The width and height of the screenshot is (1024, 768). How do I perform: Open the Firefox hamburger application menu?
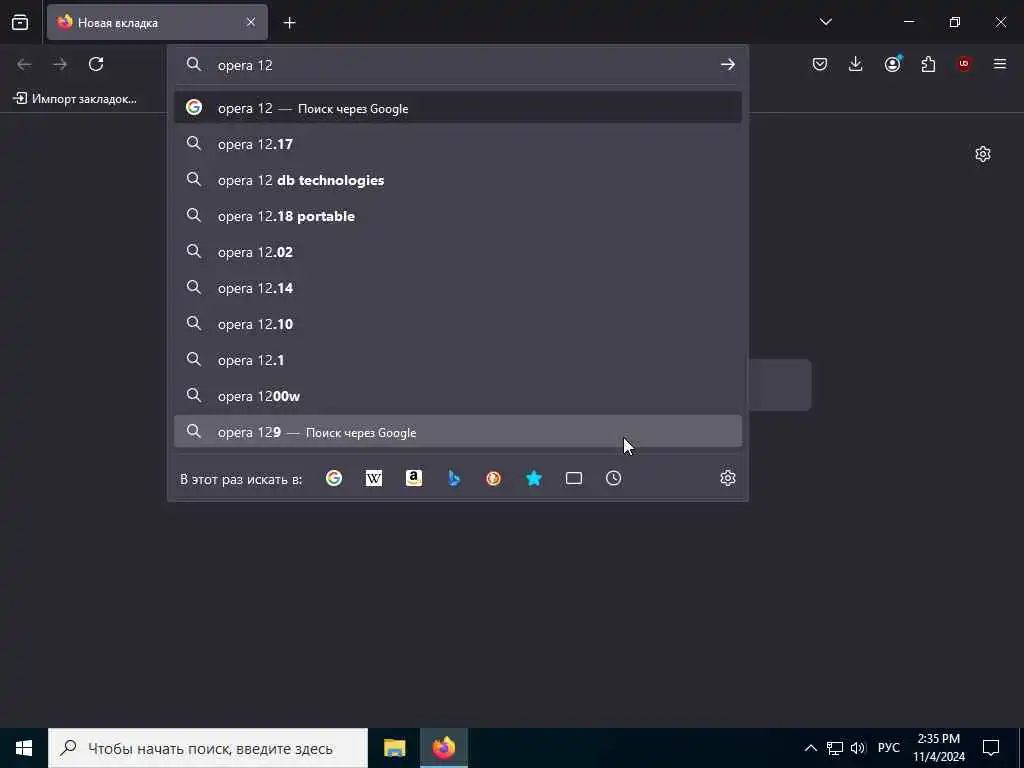1000,64
